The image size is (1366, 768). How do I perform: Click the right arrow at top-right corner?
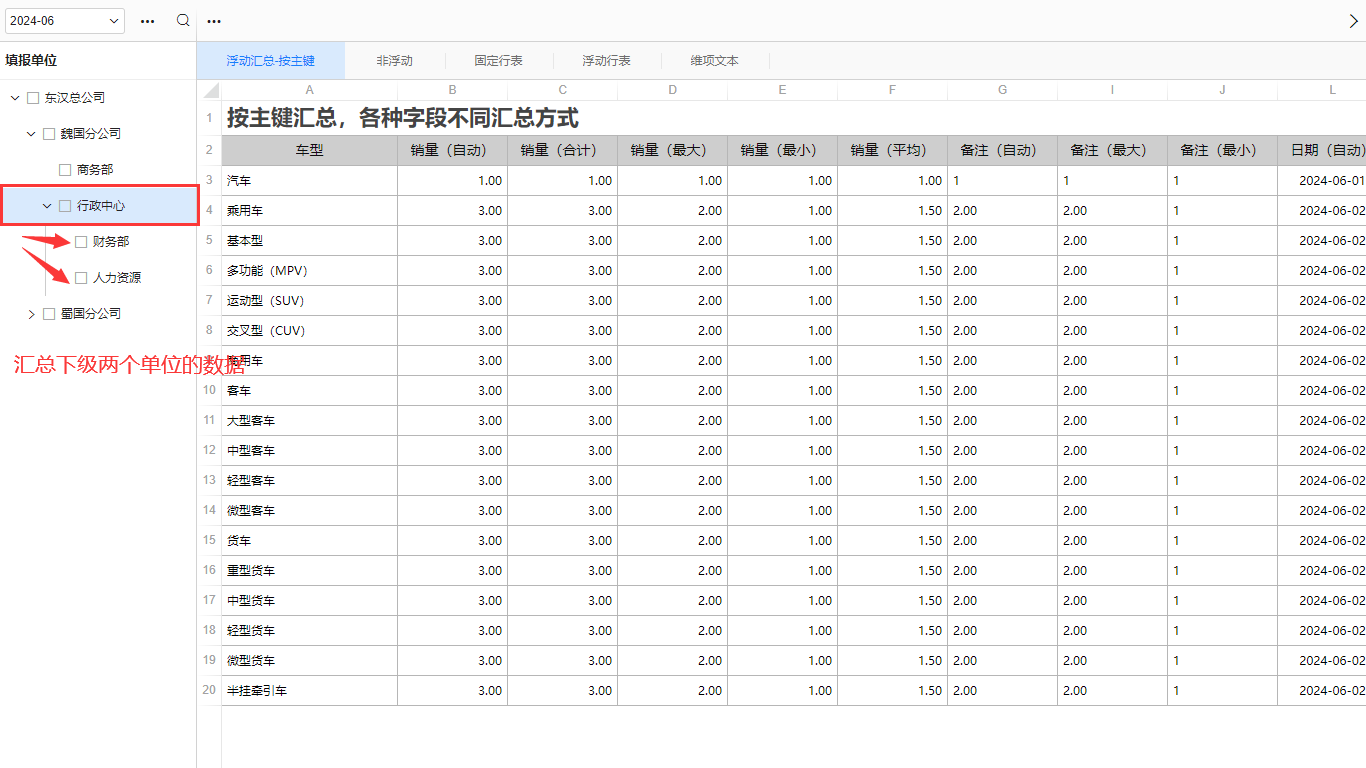[x=1354, y=21]
